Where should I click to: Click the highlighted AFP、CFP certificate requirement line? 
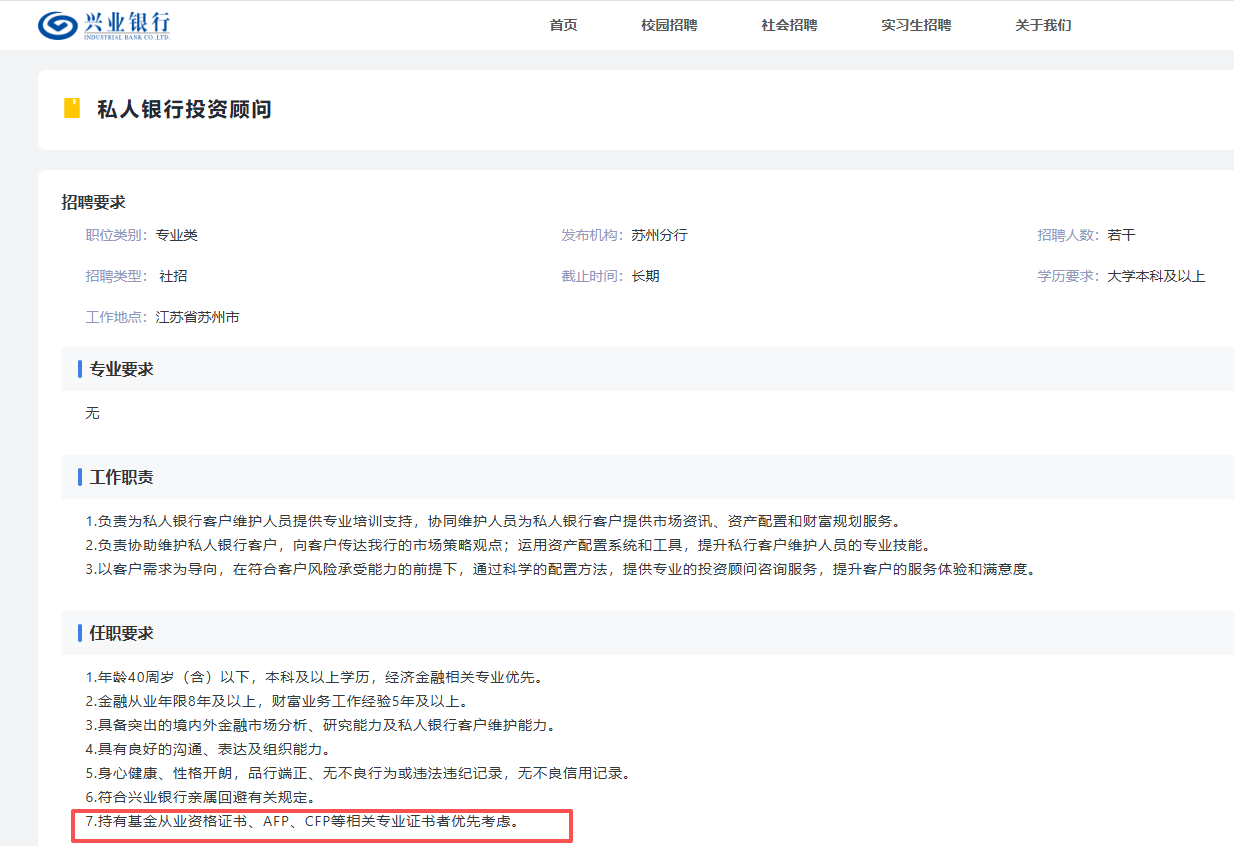303,822
